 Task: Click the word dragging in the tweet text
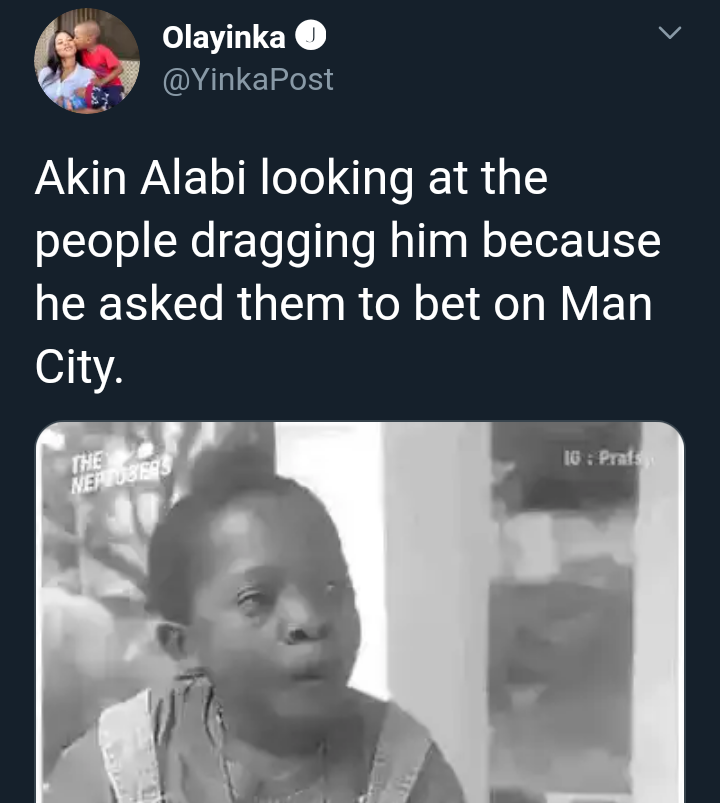[283, 242]
